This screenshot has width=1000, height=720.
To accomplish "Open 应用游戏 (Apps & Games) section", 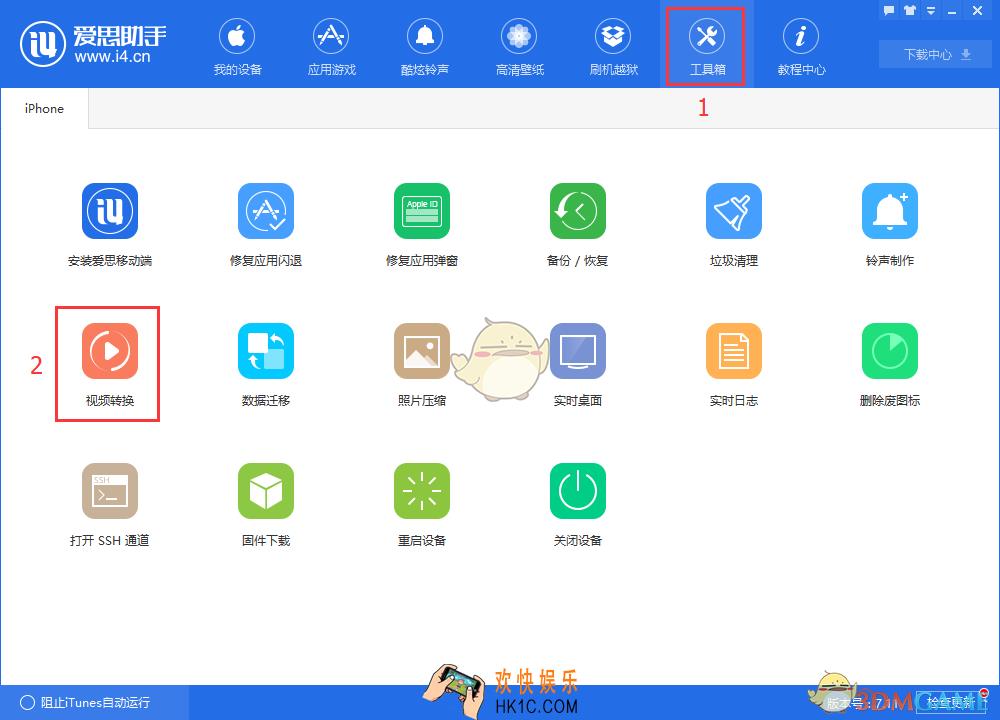I will pos(331,47).
